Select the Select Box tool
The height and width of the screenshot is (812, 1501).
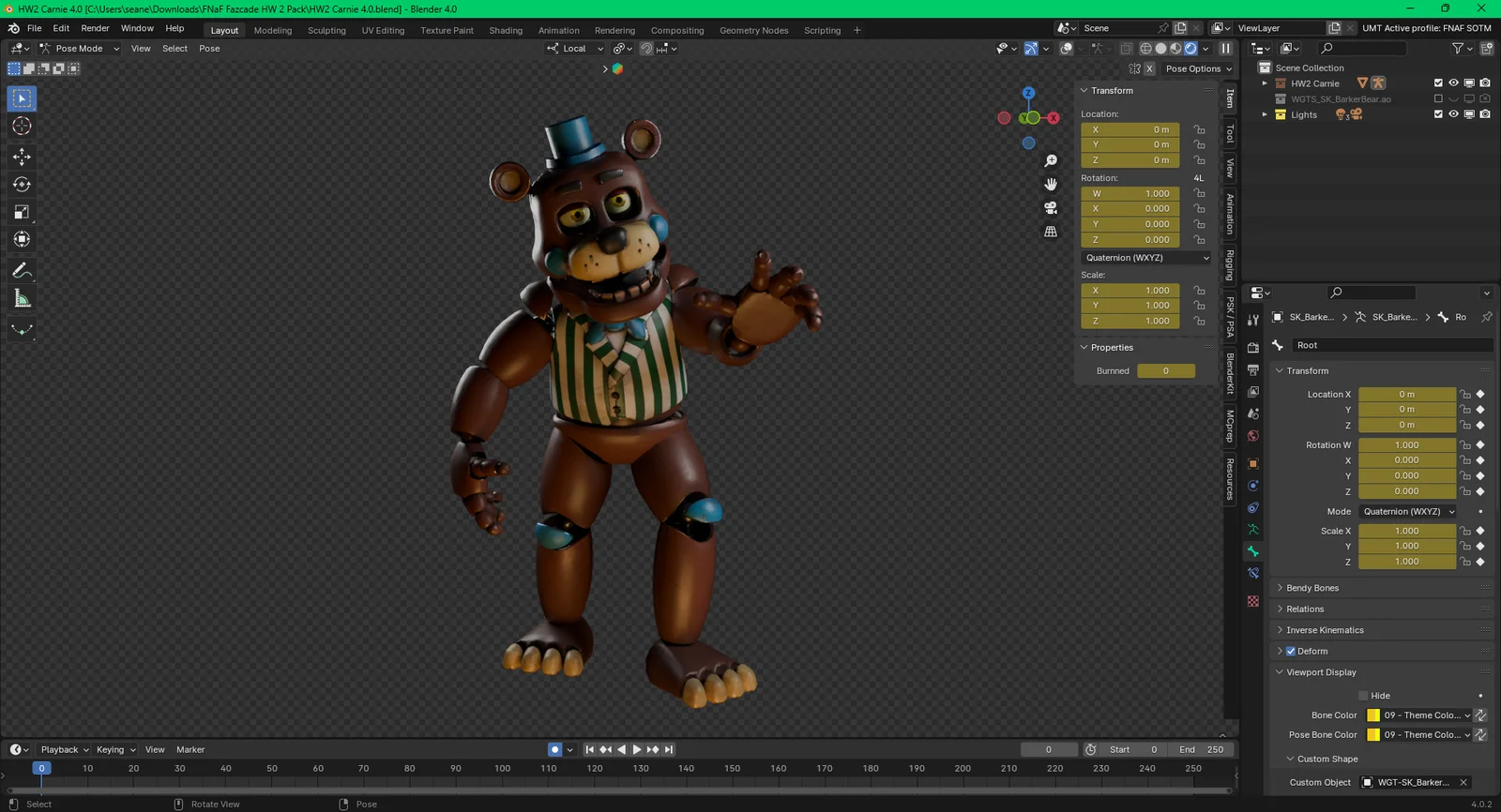pos(22,98)
